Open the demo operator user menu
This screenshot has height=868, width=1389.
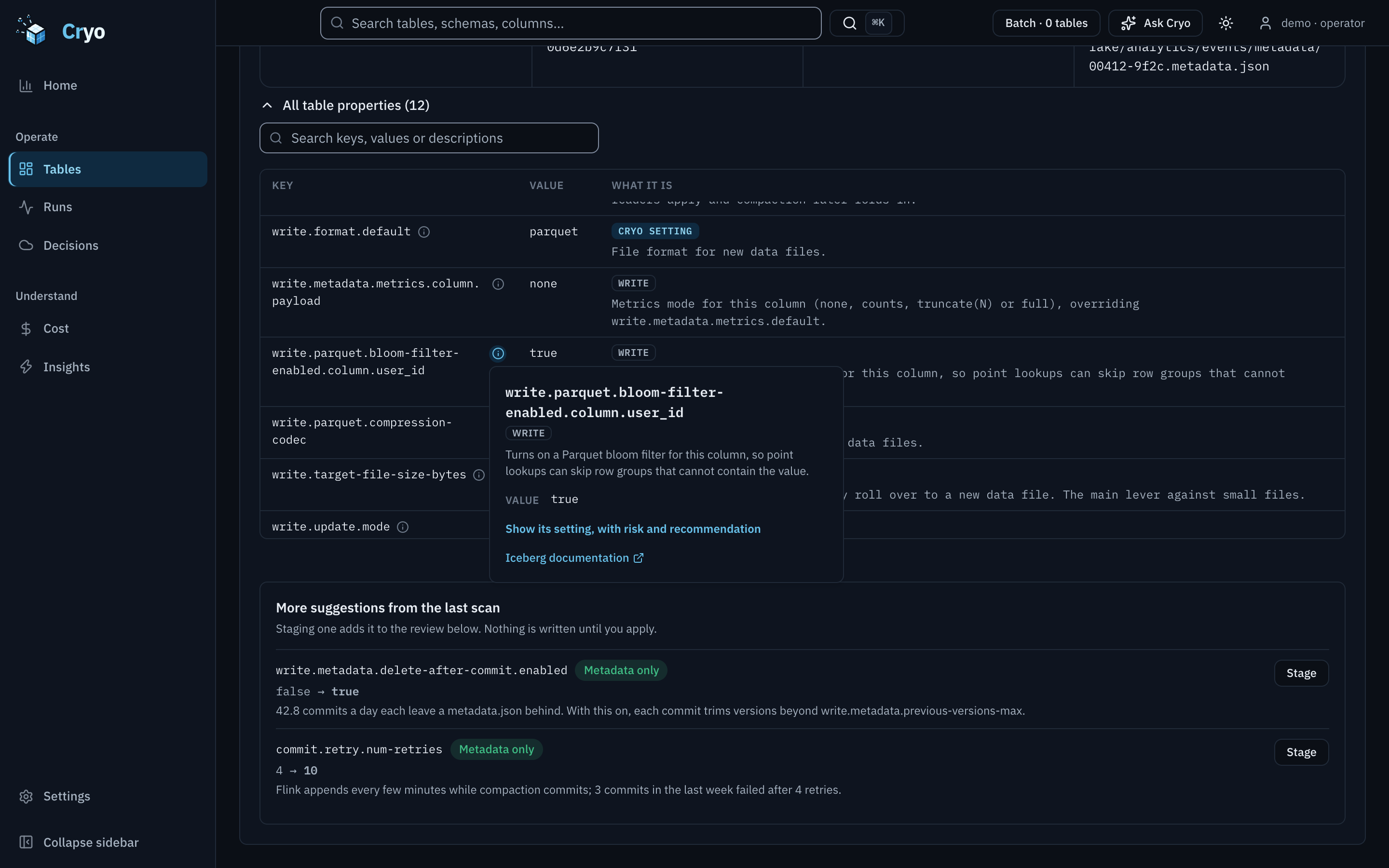pyautogui.click(x=1312, y=24)
